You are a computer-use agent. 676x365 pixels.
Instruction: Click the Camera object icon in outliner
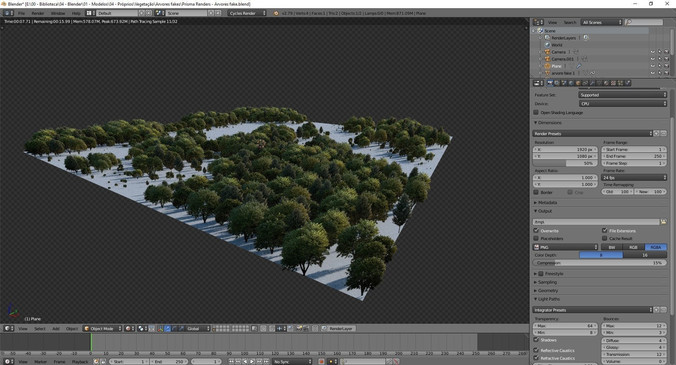(x=548, y=52)
